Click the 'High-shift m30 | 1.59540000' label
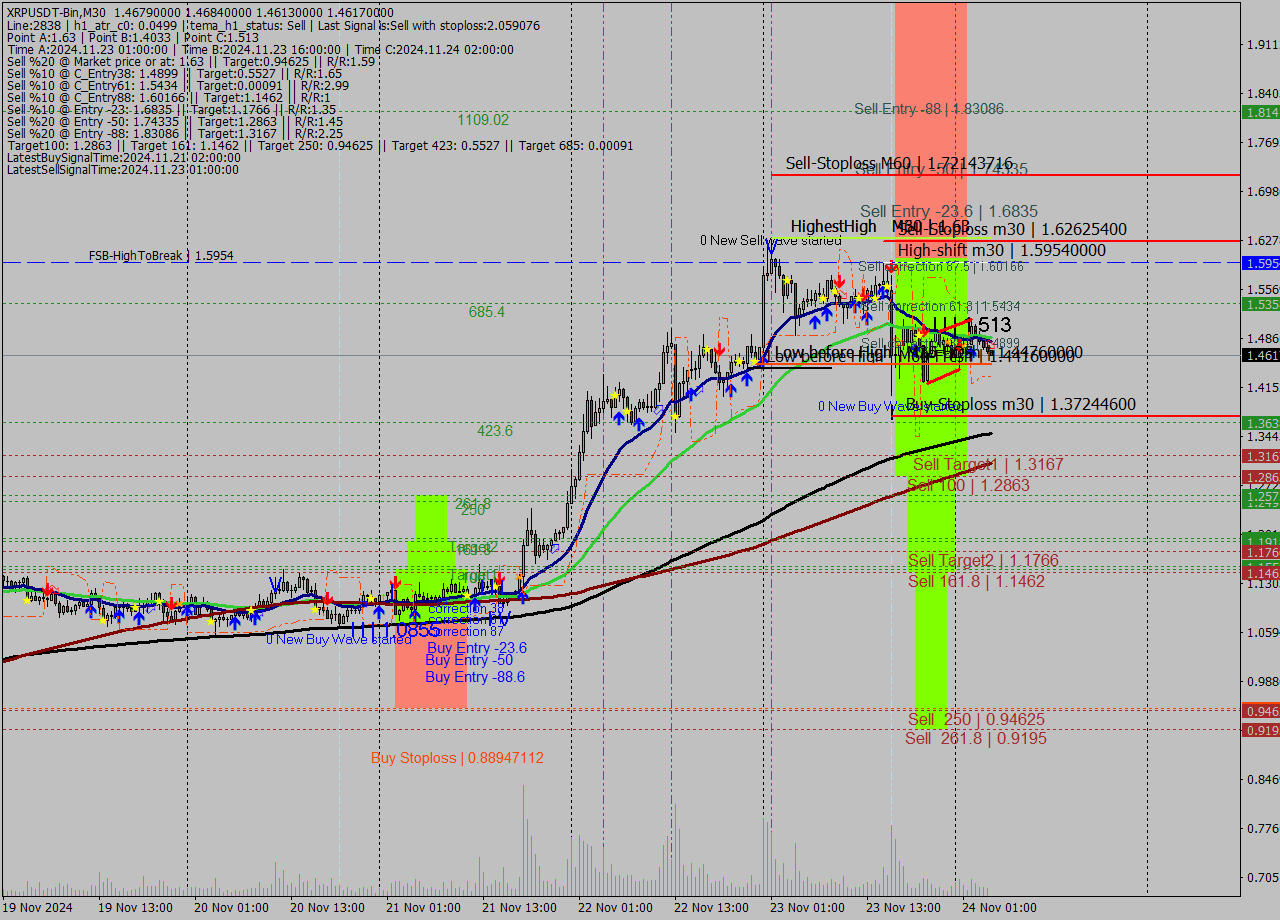1280x920 pixels. point(1002,250)
